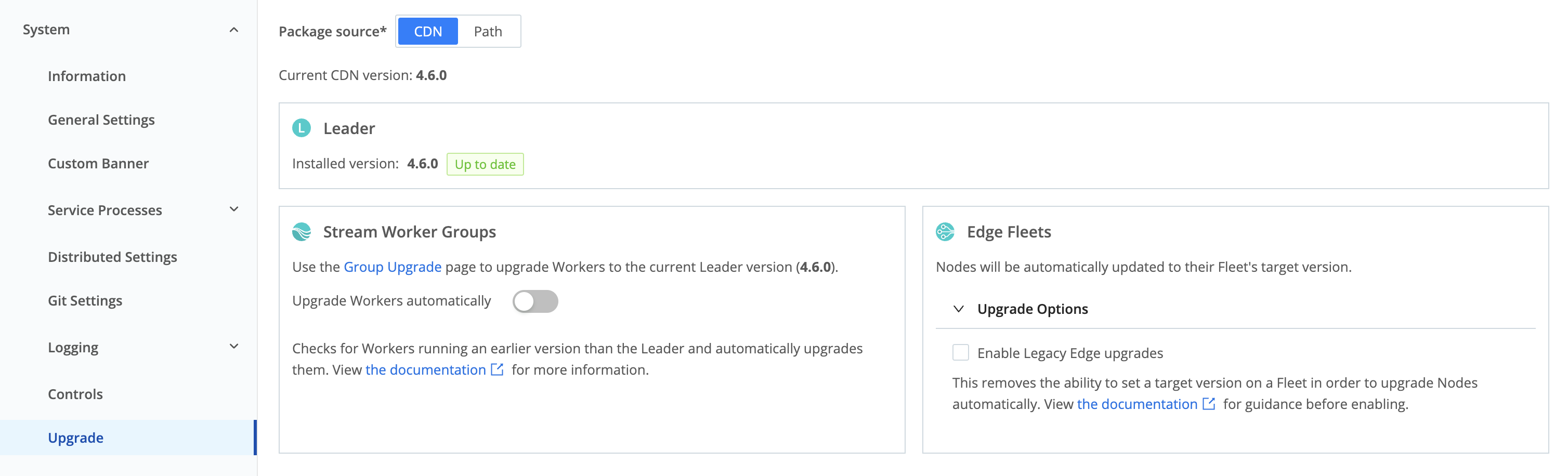
Task: Open Edge Fleets documentation link
Action: coord(1136,404)
